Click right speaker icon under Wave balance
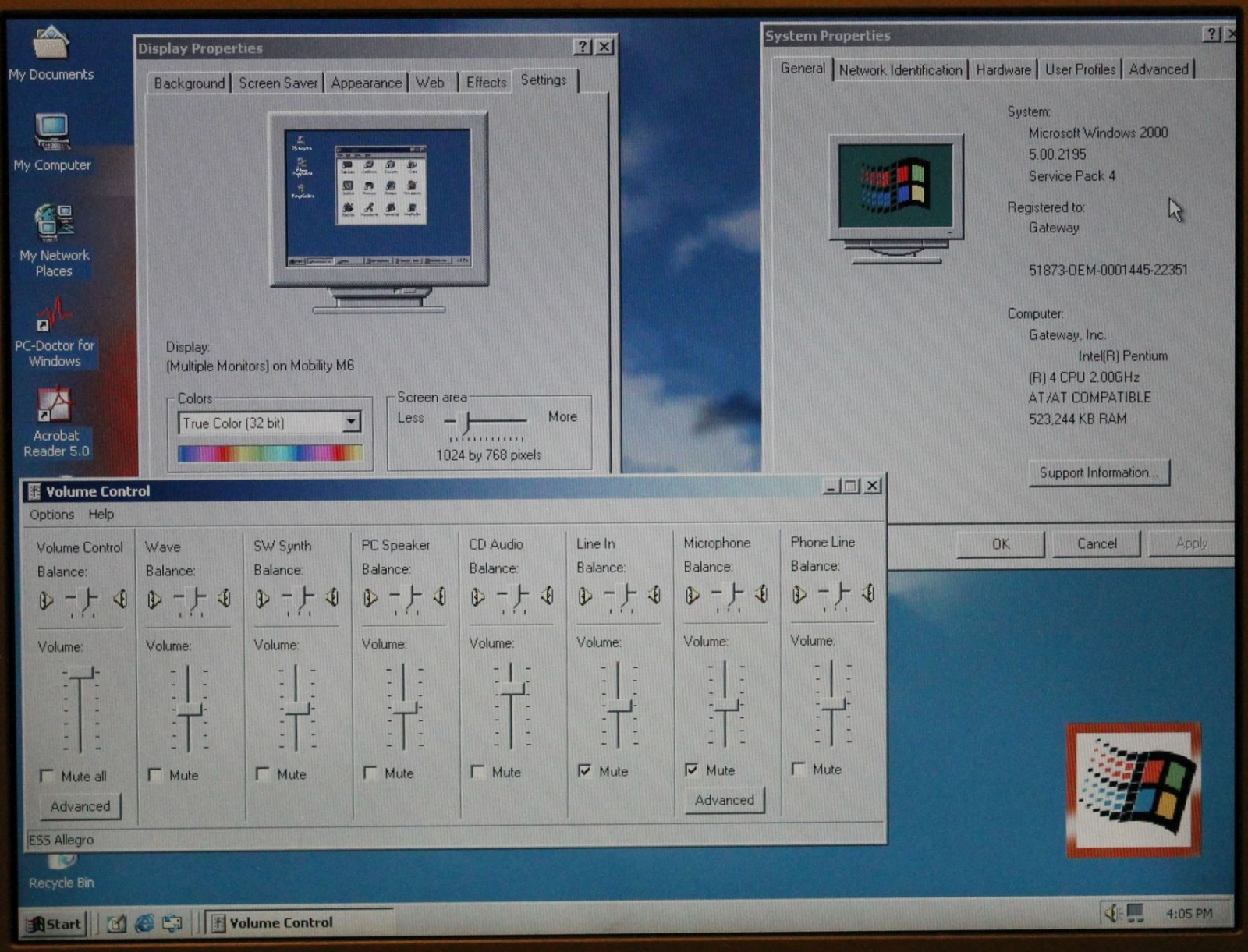Screen dimensions: 1248x952 (225, 598)
